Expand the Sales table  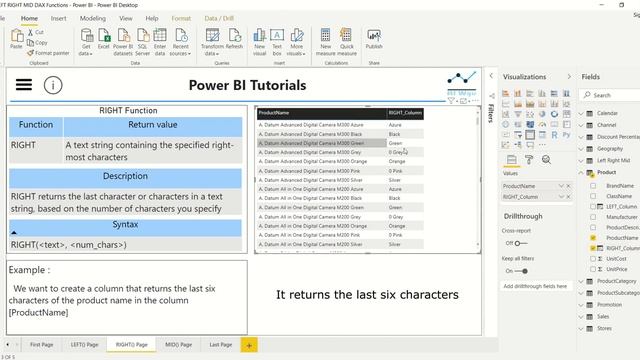point(581,316)
